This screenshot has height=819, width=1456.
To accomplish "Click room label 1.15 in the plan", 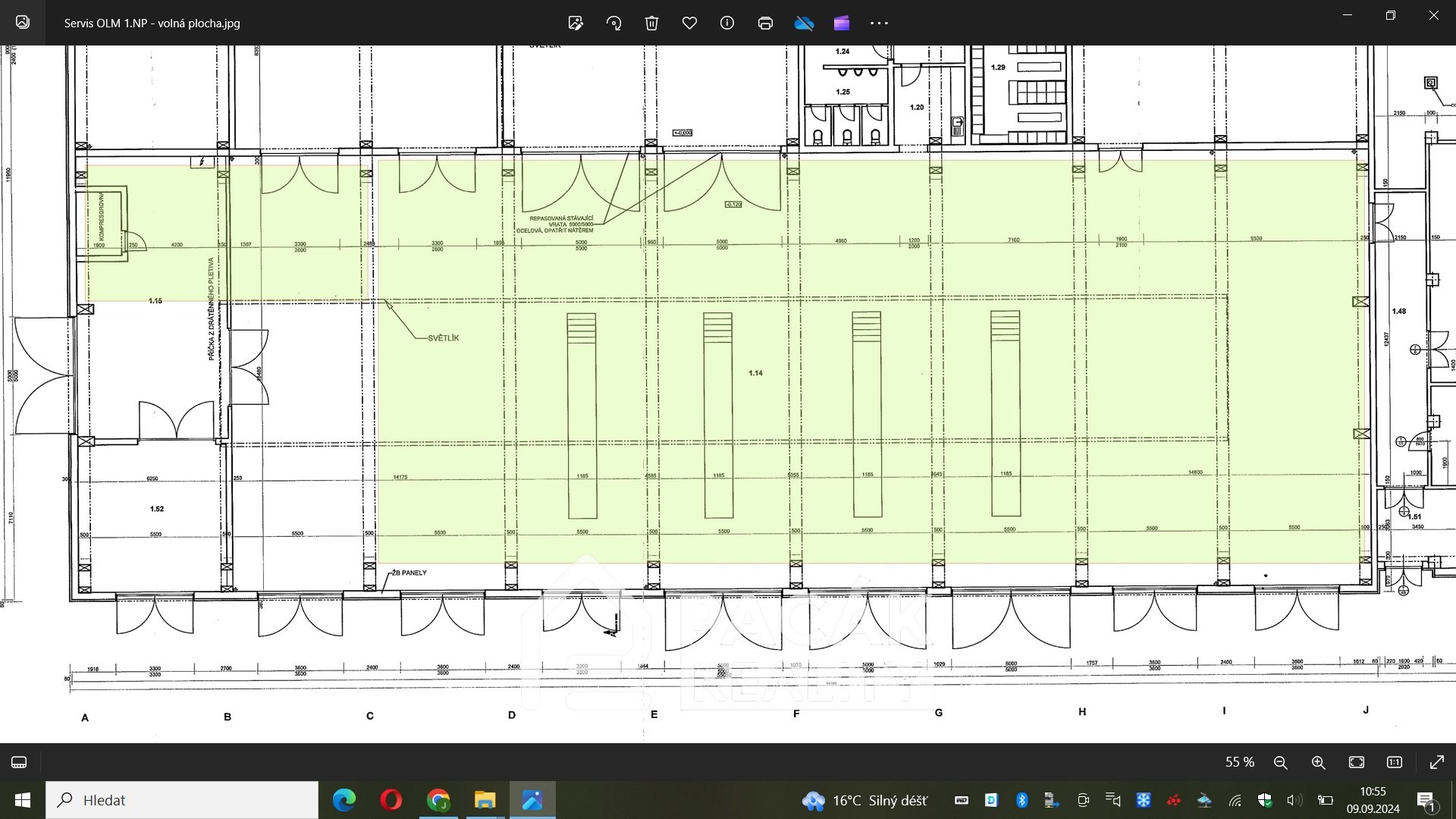I will [x=155, y=301].
